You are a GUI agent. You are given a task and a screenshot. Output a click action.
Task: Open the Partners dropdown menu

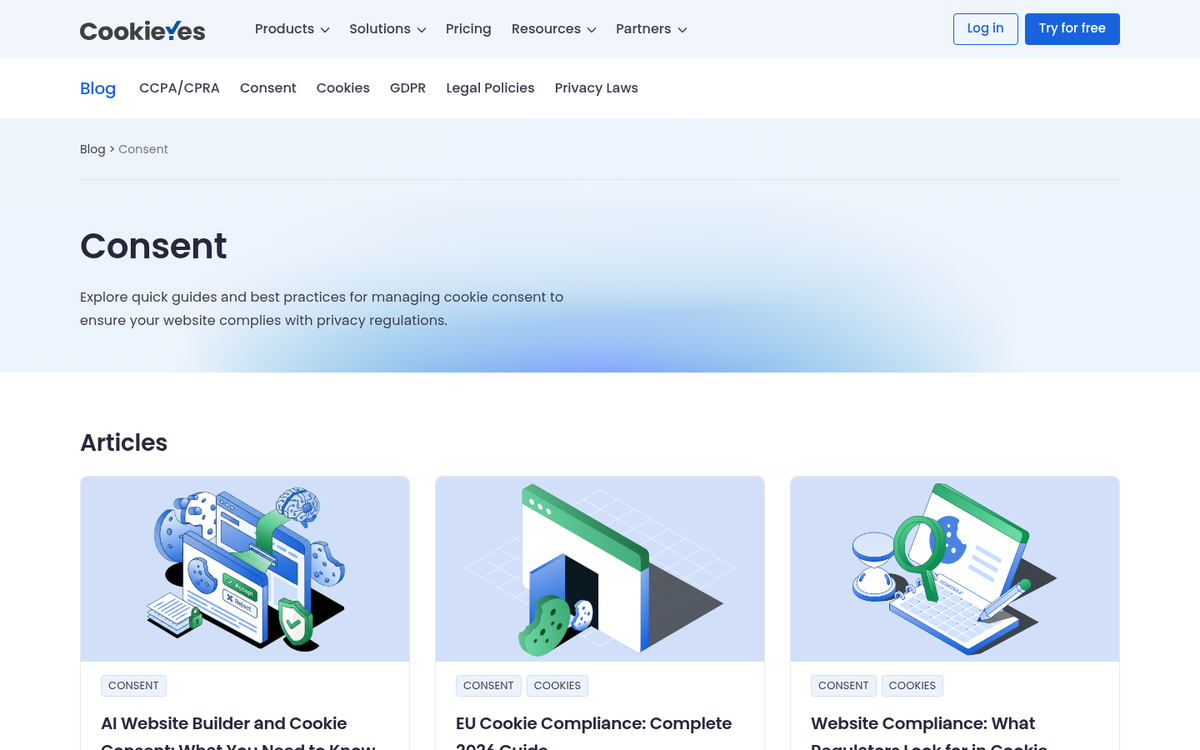651,29
